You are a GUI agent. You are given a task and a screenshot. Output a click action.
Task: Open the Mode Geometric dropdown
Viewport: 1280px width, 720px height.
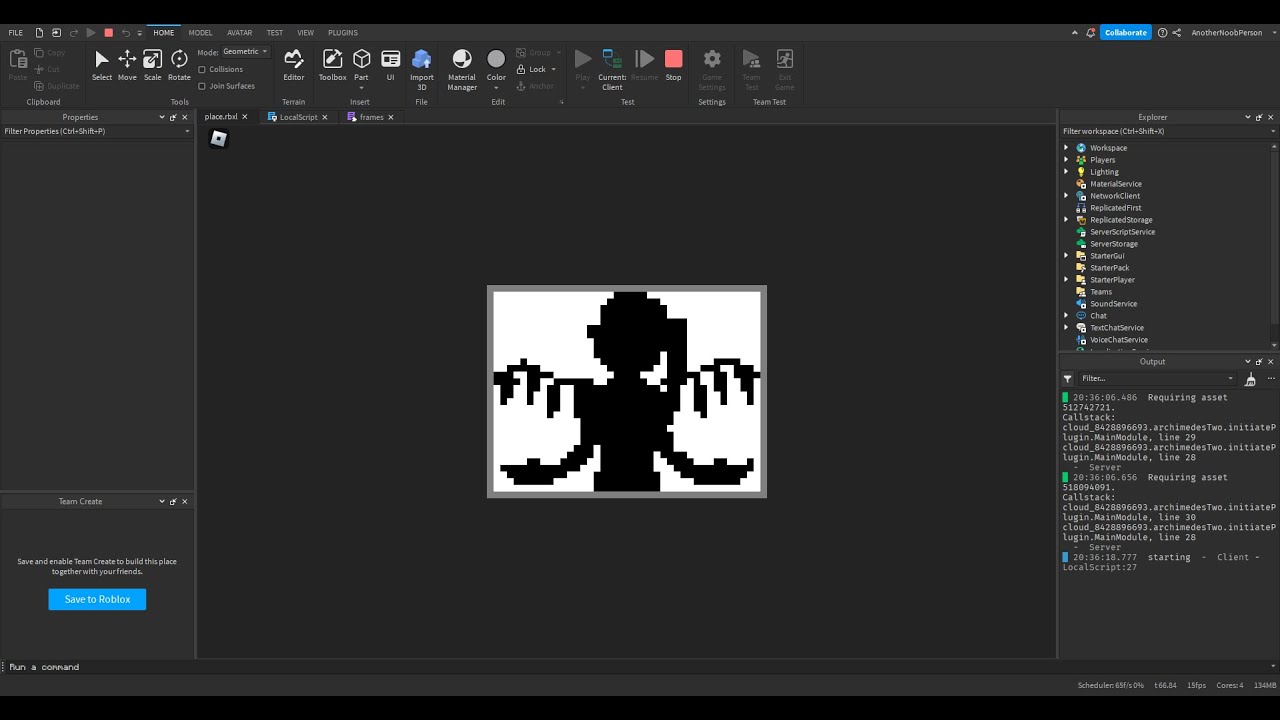tap(245, 52)
